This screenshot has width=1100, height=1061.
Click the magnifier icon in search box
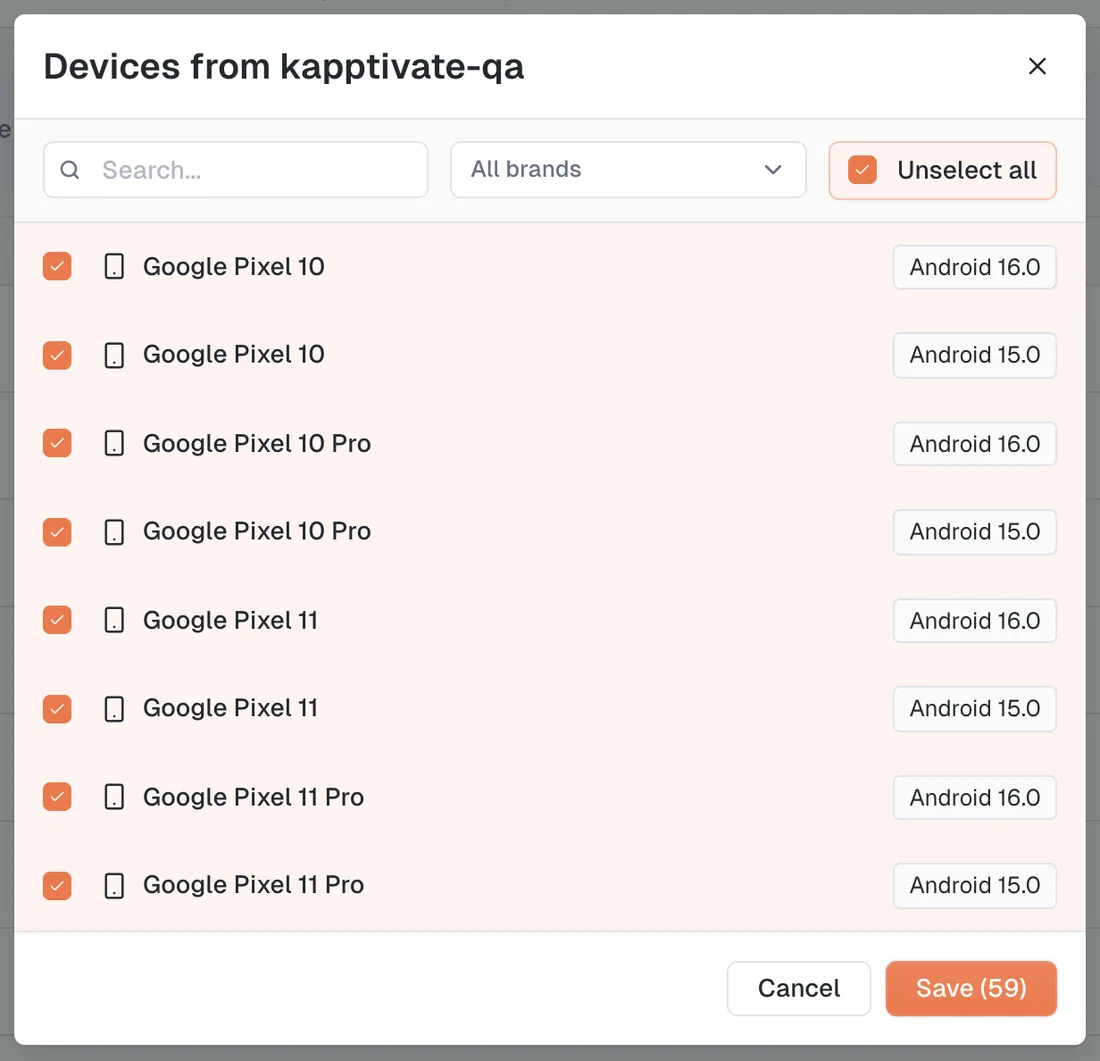click(69, 170)
